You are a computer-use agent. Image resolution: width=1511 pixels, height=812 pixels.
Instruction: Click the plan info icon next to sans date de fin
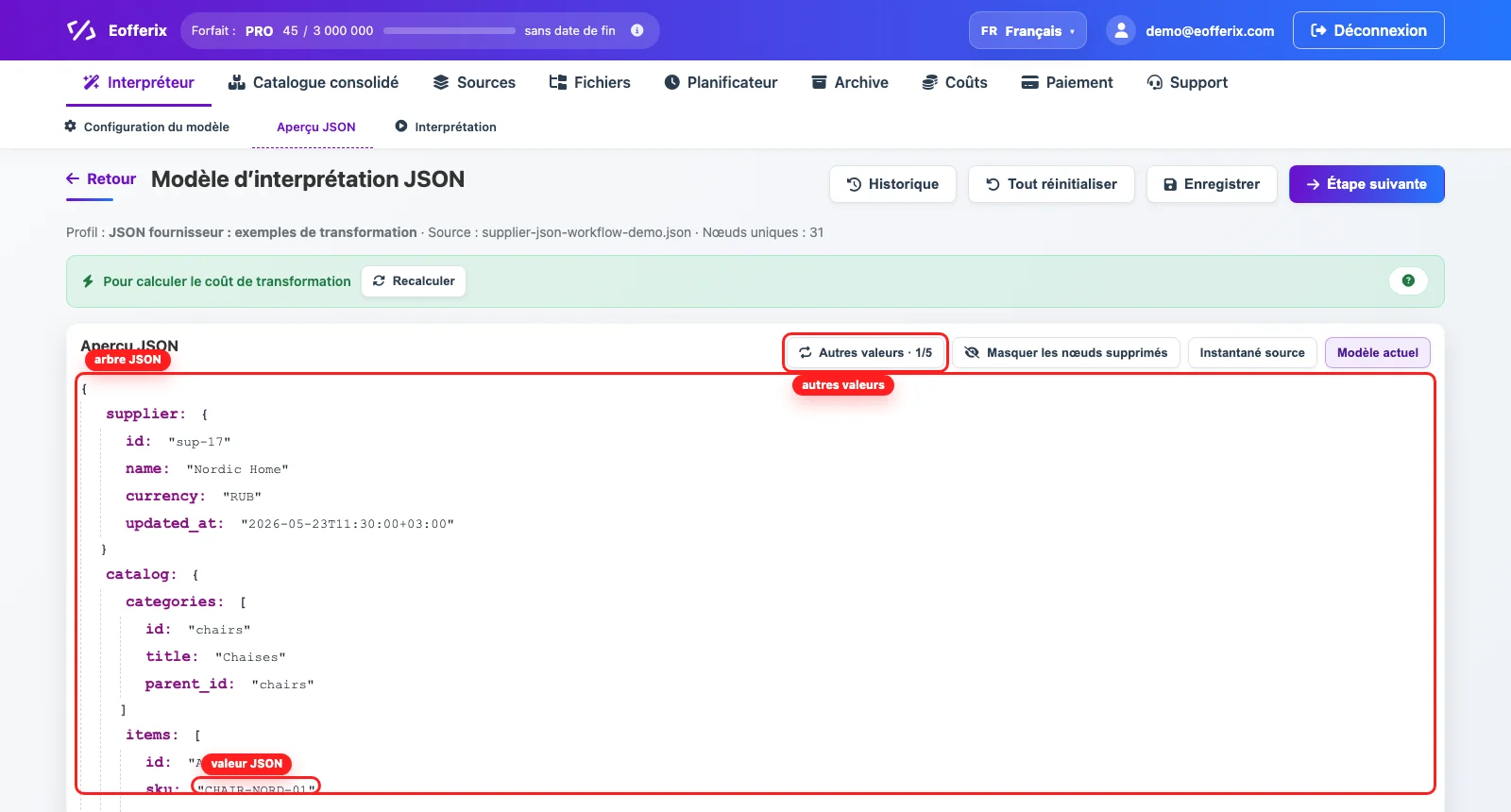637,30
